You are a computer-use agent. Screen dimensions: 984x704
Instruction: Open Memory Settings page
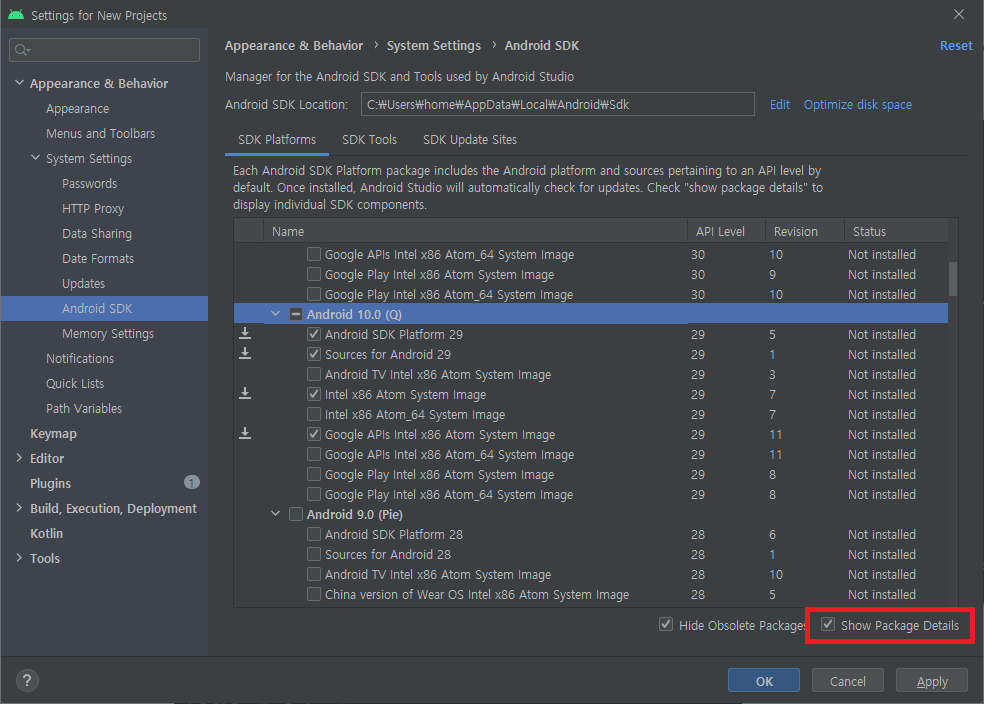(108, 334)
